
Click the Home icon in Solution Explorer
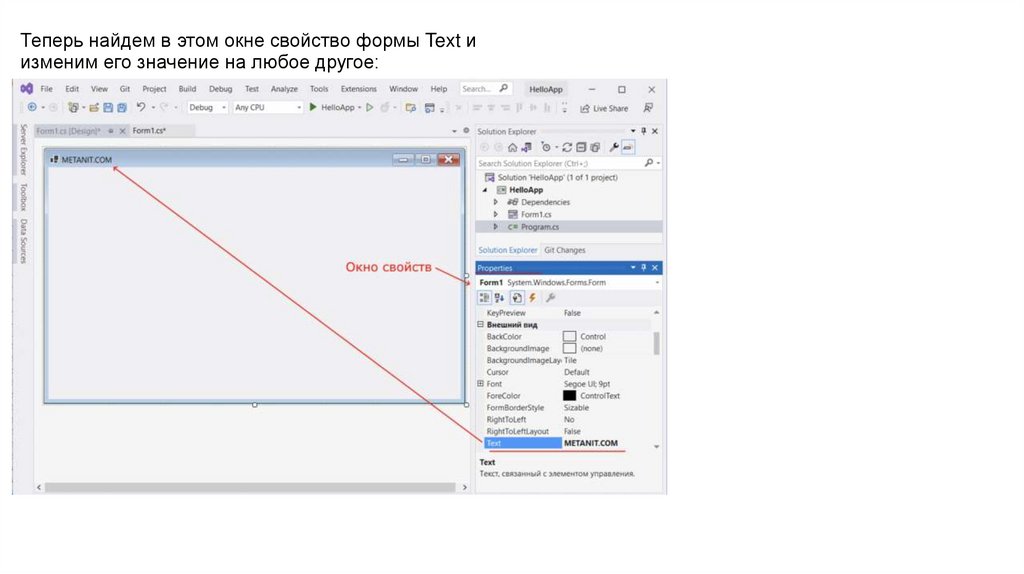click(x=513, y=148)
